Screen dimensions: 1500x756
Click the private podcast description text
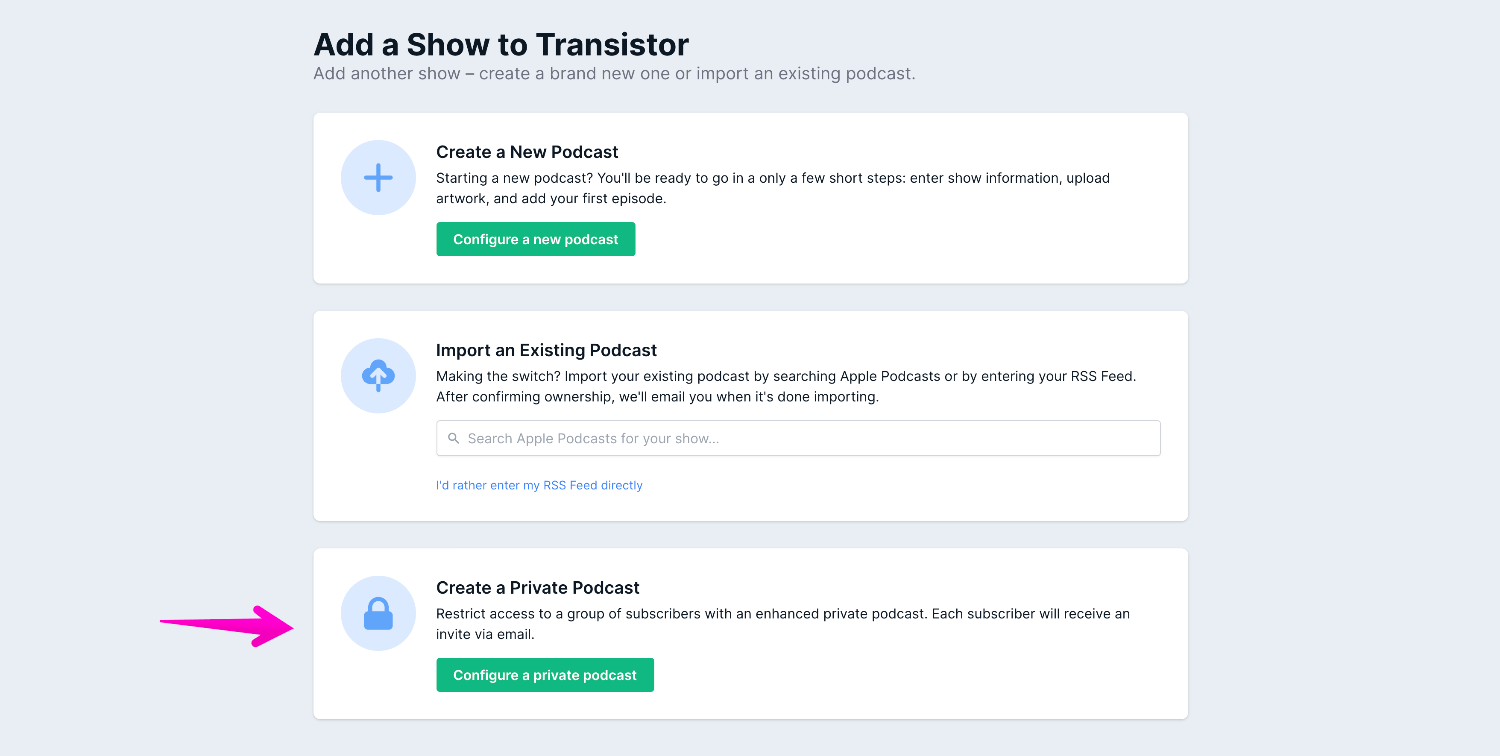pyautogui.click(x=782, y=623)
